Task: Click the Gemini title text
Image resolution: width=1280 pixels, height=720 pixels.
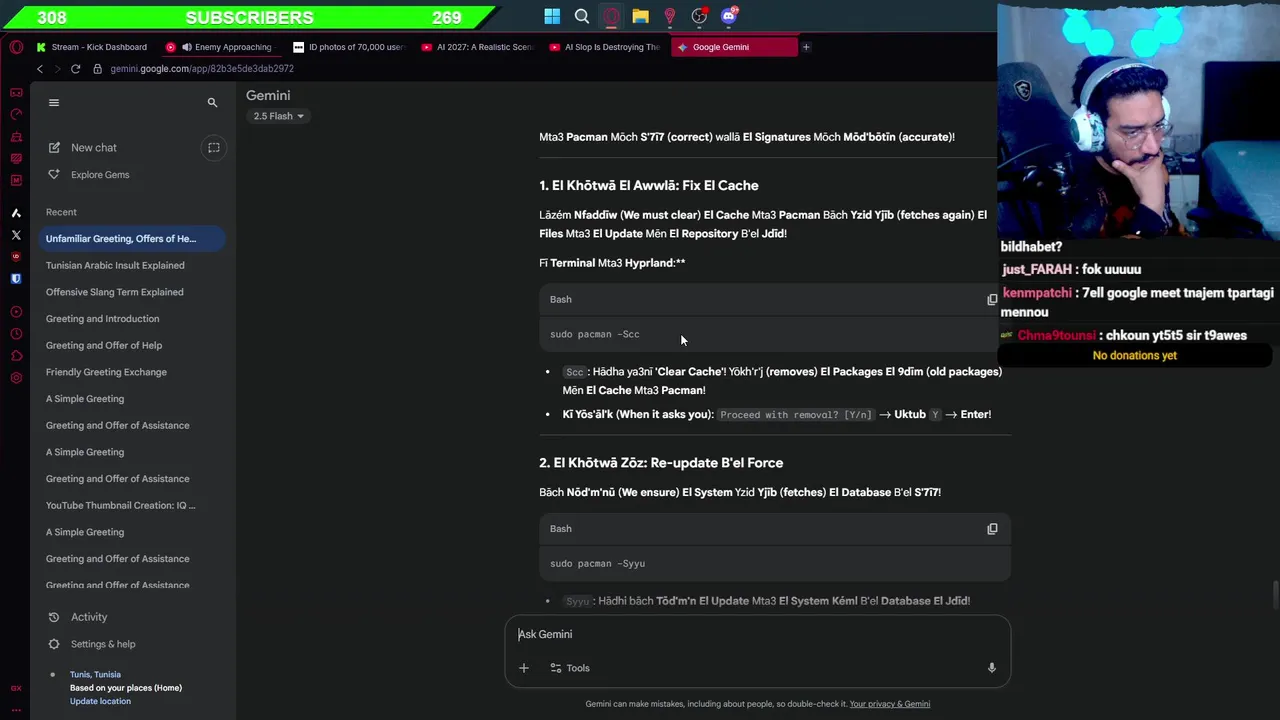Action: (268, 95)
